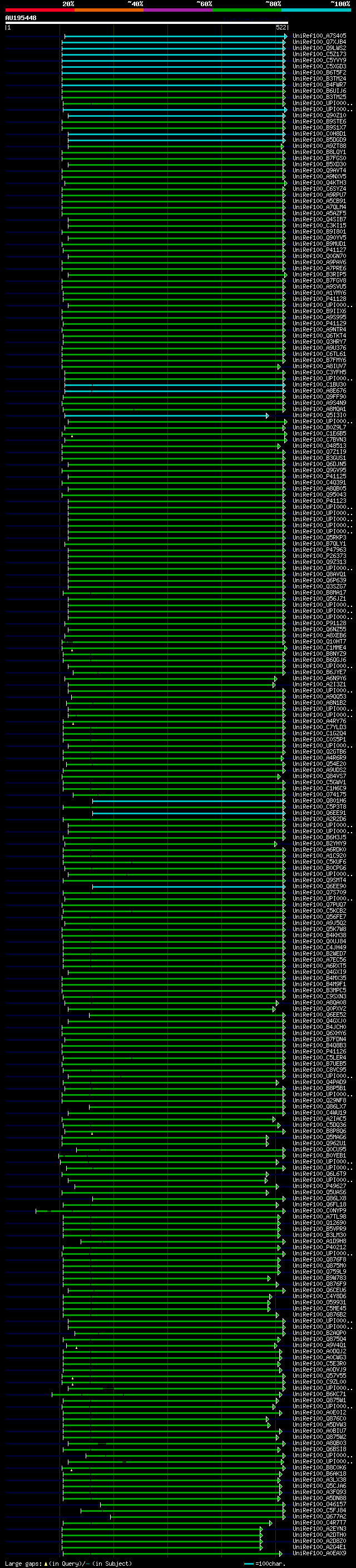Viewport: 356px width, 1568px height.
Task: Click the query name AU195448
Action: click(21, 18)
